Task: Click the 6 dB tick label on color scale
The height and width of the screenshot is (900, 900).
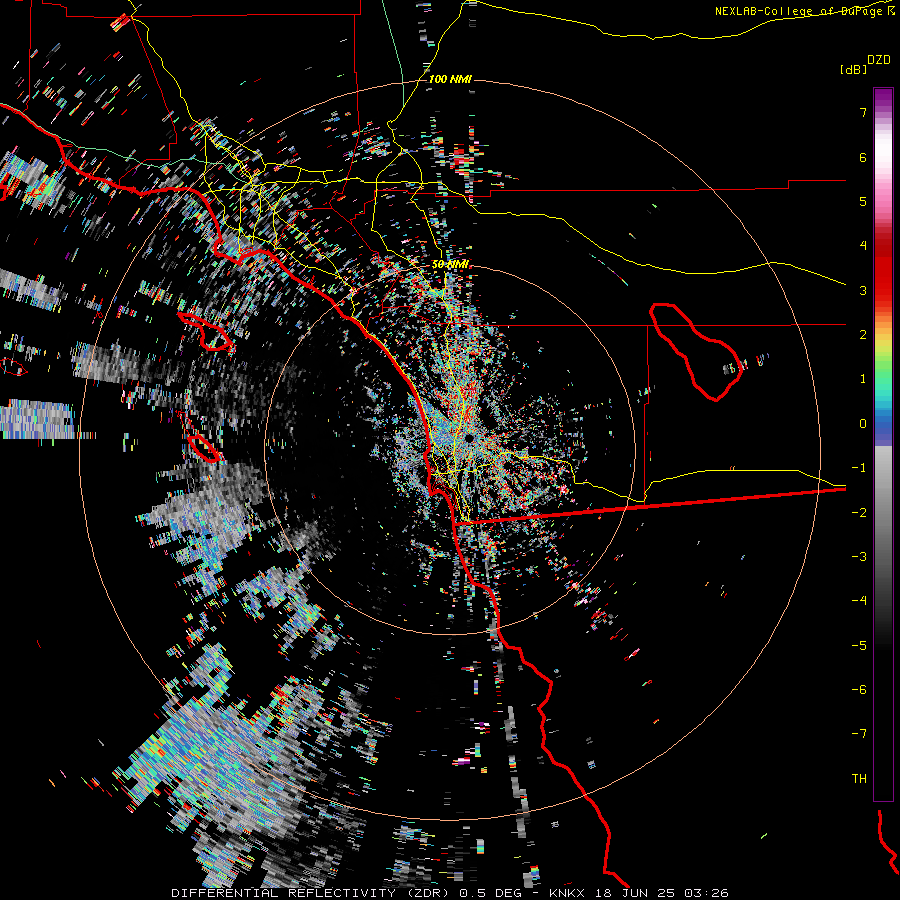Action: (x=863, y=157)
